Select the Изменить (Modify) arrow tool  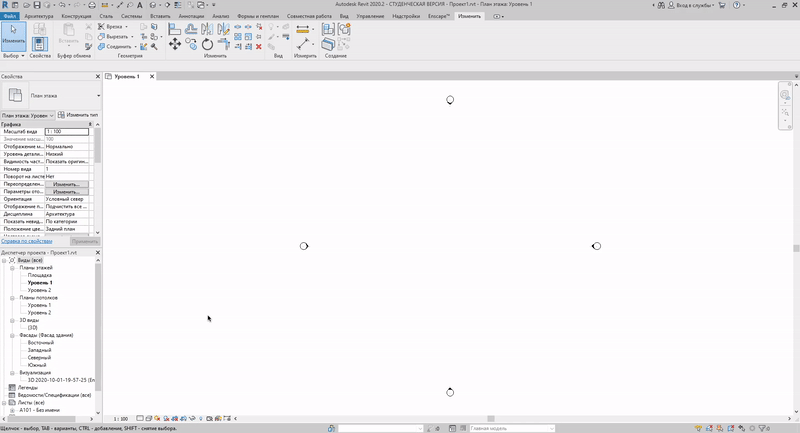[x=13, y=36]
